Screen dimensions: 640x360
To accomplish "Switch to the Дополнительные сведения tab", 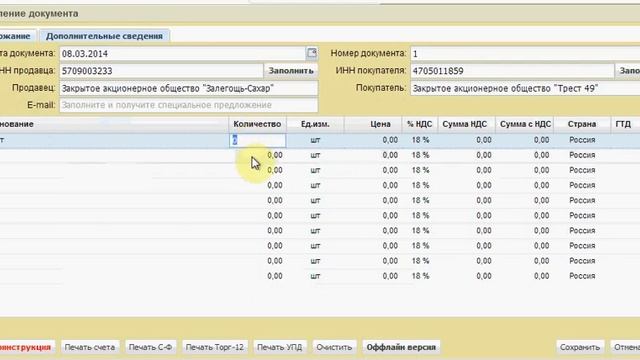I will pyautogui.click(x=104, y=36).
